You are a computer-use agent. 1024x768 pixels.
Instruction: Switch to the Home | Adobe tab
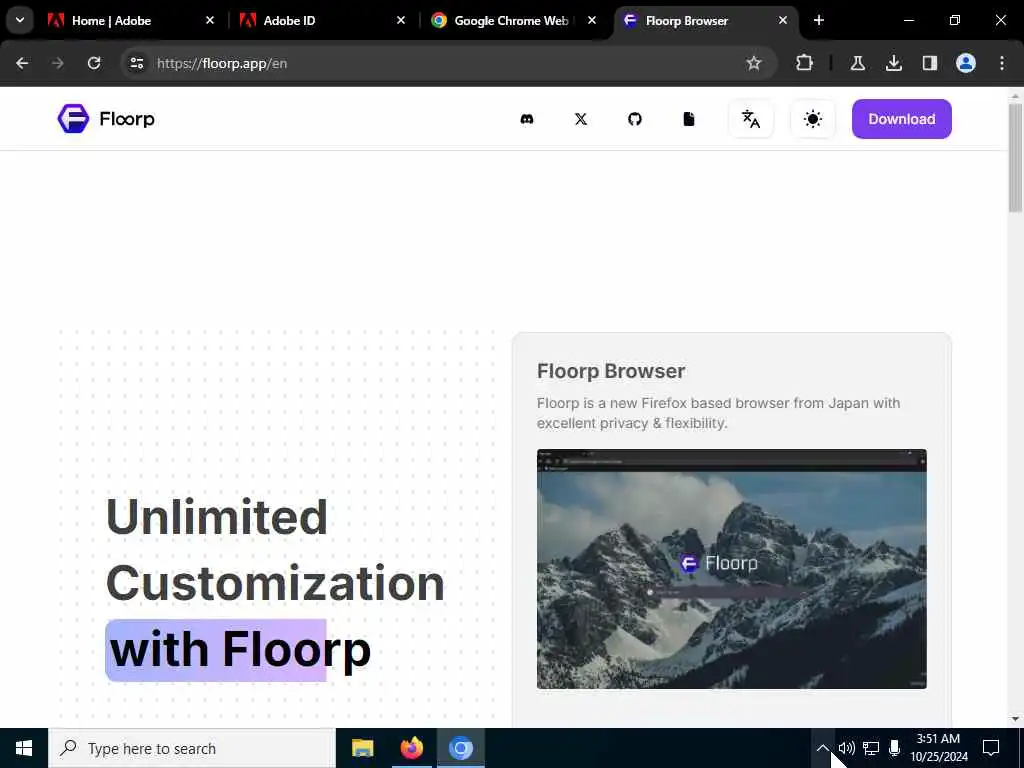(131, 20)
